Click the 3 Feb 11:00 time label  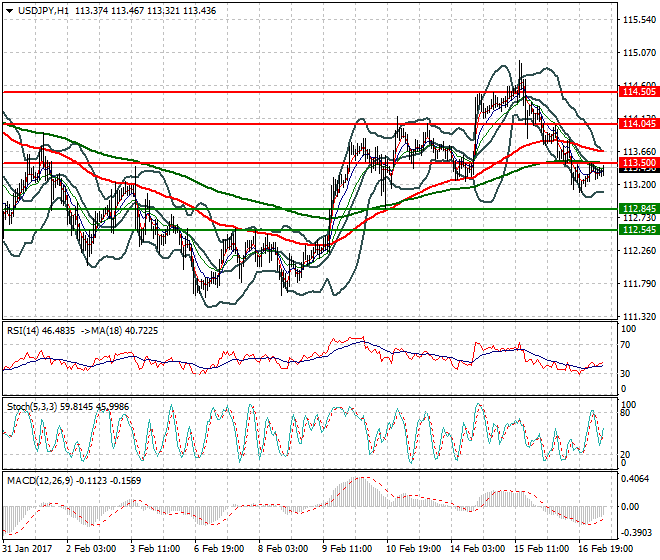(155, 549)
